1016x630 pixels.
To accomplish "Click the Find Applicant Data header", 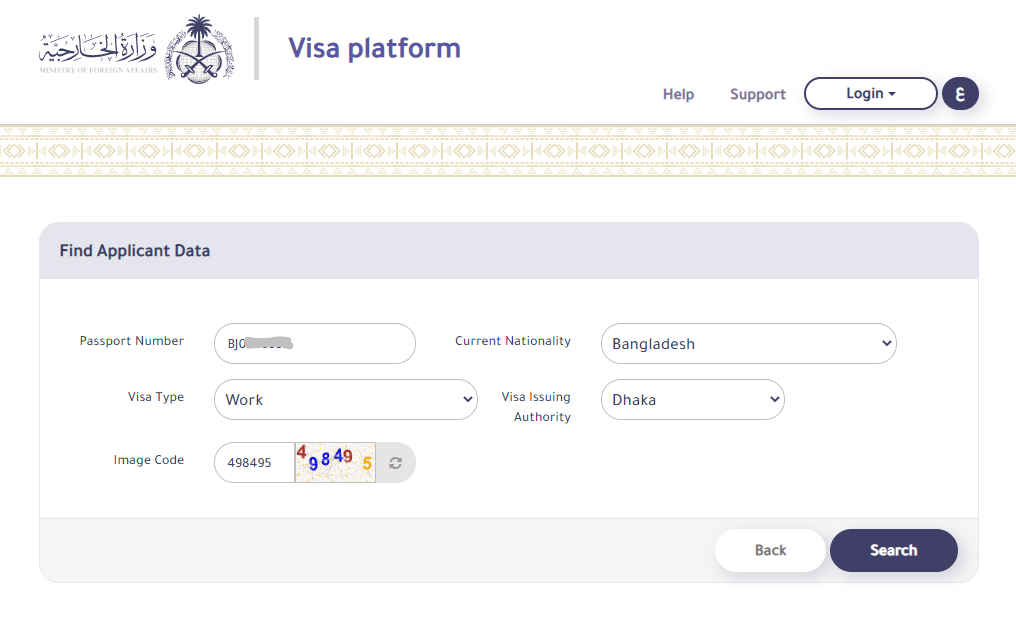I will pos(134,250).
